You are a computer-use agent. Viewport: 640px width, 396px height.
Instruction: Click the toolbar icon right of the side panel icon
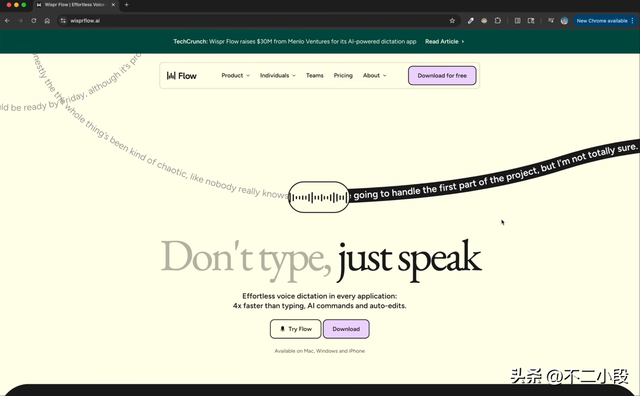click(531, 20)
